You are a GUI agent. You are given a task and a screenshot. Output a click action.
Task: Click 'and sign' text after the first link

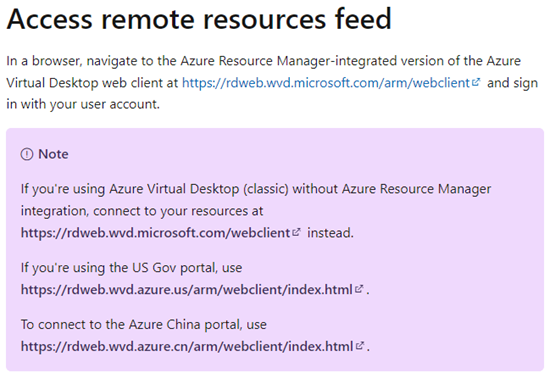click(512, 83)
